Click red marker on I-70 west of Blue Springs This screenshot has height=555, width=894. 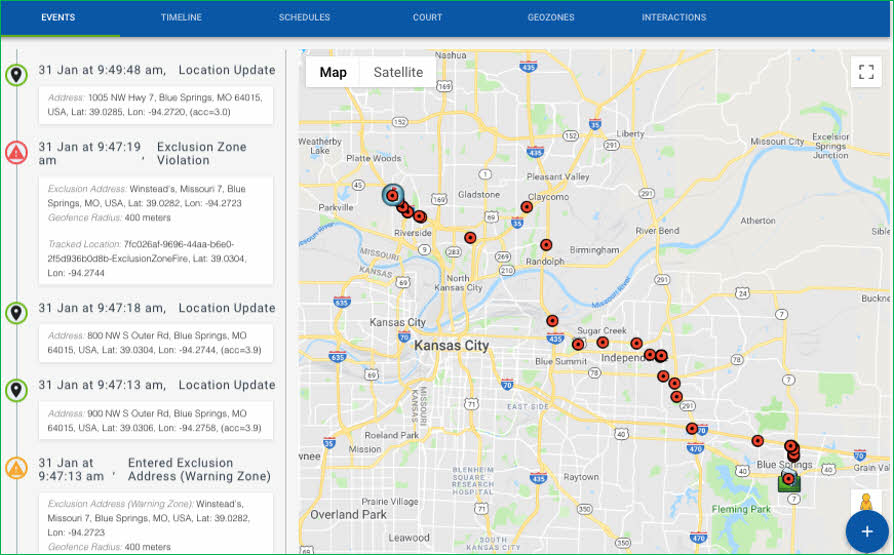point(757,441)
